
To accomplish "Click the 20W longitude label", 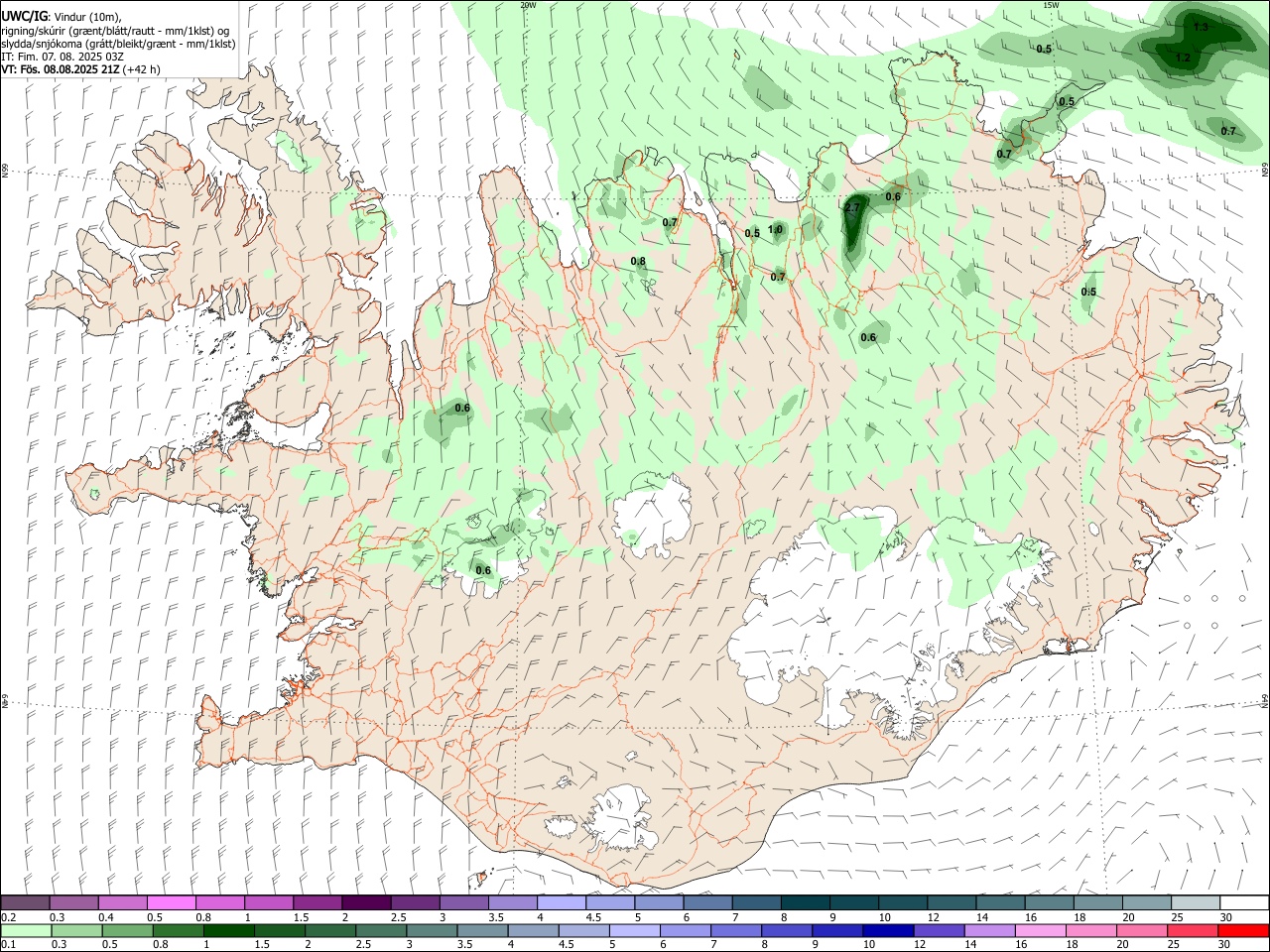I will (528, 5).
